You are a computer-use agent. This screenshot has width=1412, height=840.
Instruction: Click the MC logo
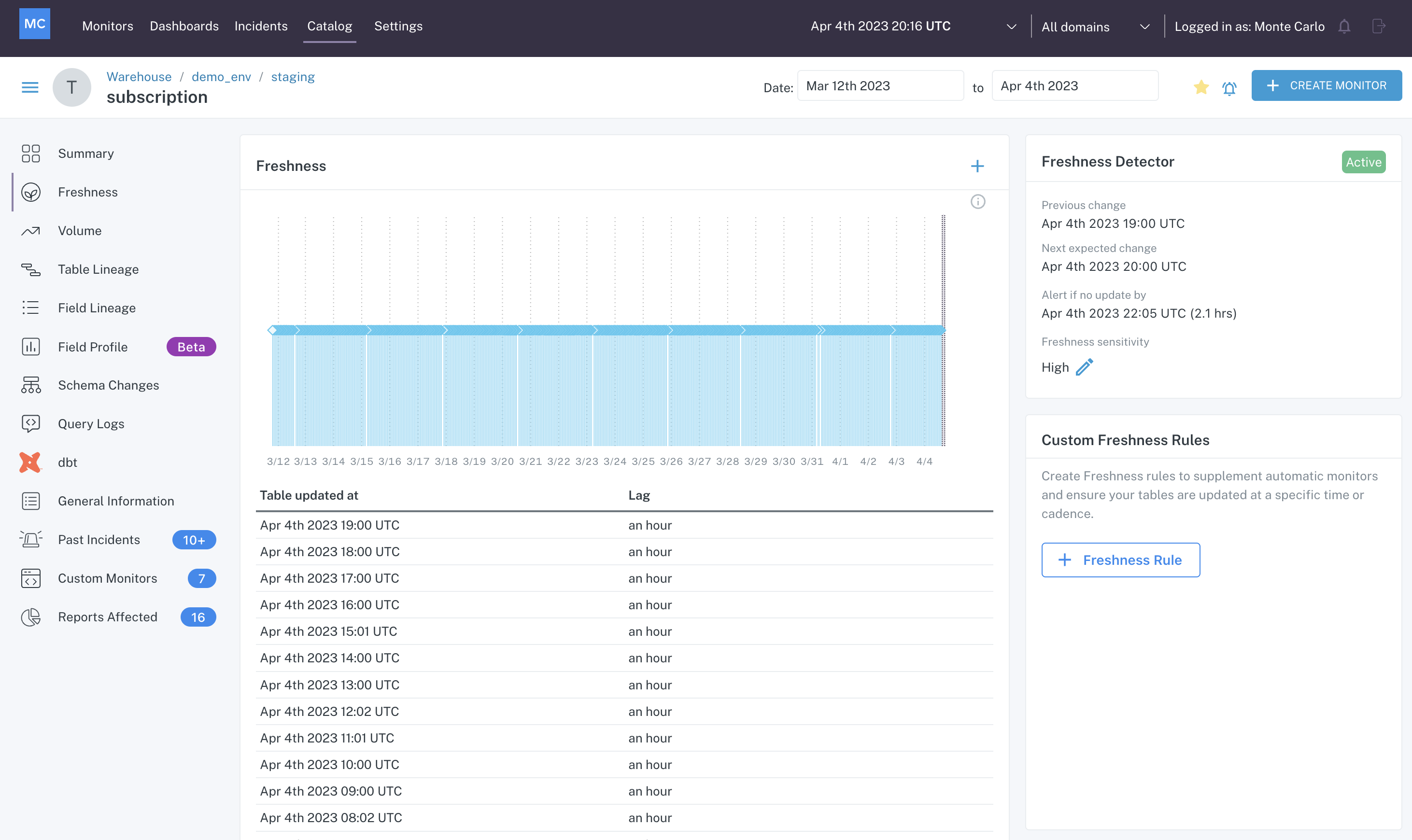(x=35, y=24)
